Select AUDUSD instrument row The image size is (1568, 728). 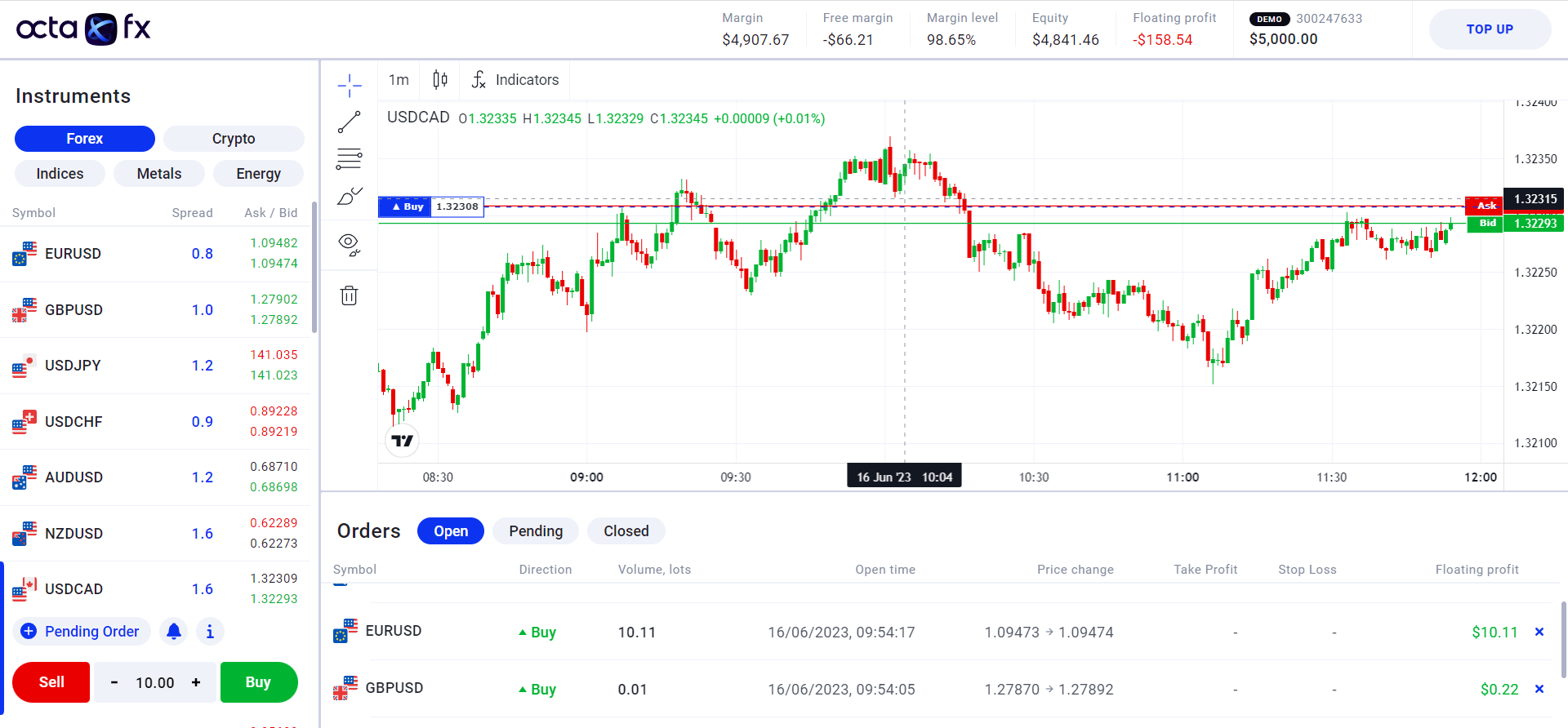(x=155, y=477)
